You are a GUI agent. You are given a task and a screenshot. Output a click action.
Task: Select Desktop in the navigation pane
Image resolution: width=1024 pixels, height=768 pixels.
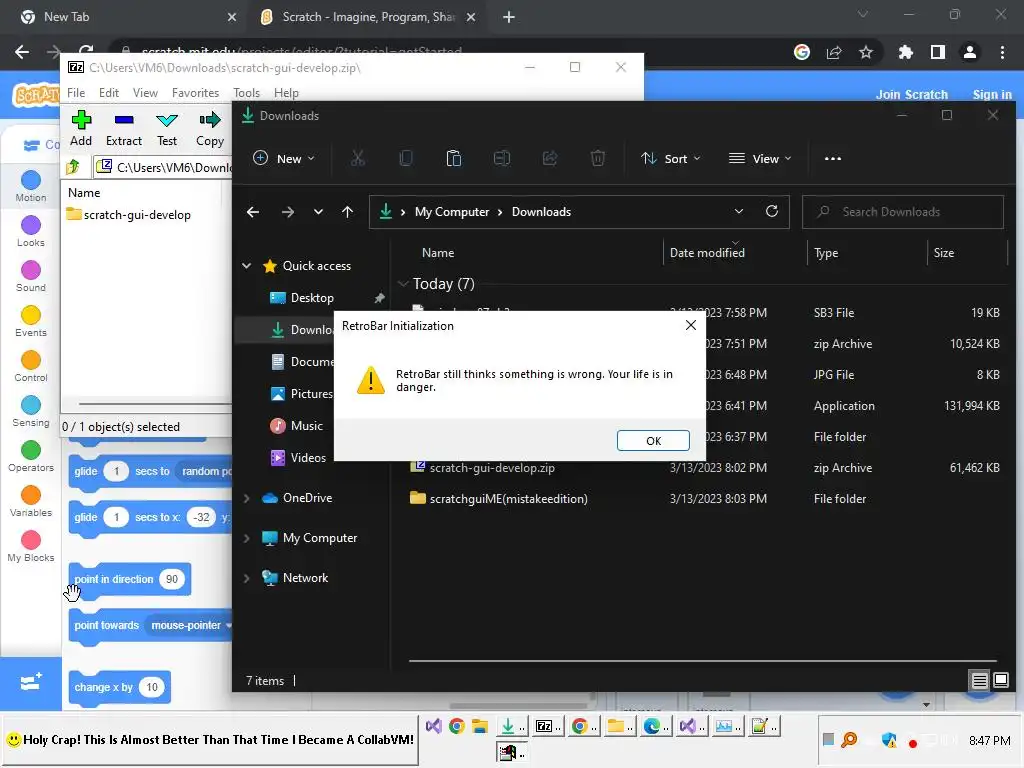tap(312, 298)
